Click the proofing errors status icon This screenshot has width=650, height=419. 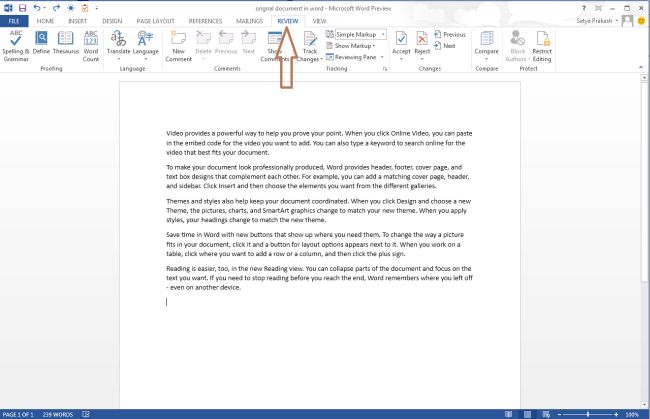click(86, 414)
